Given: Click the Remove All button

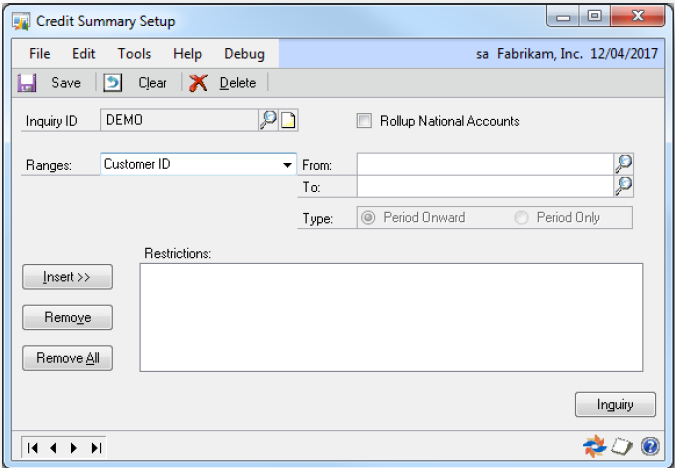Looking at the screenshot, I should point(67,358).
